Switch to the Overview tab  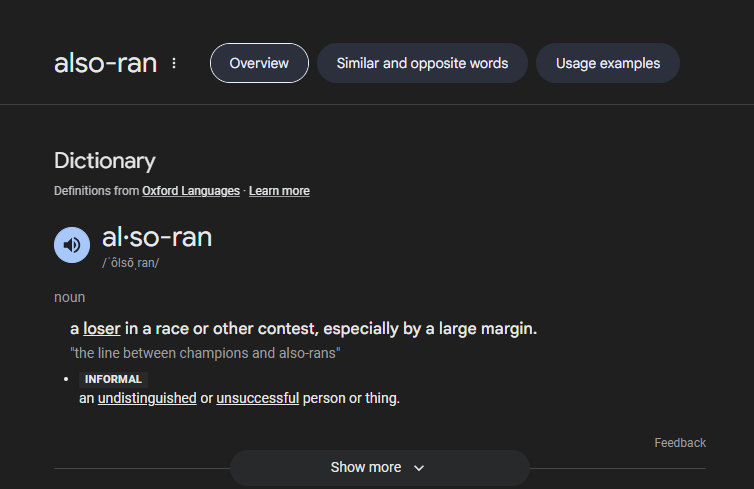click(x=259, y=63)
